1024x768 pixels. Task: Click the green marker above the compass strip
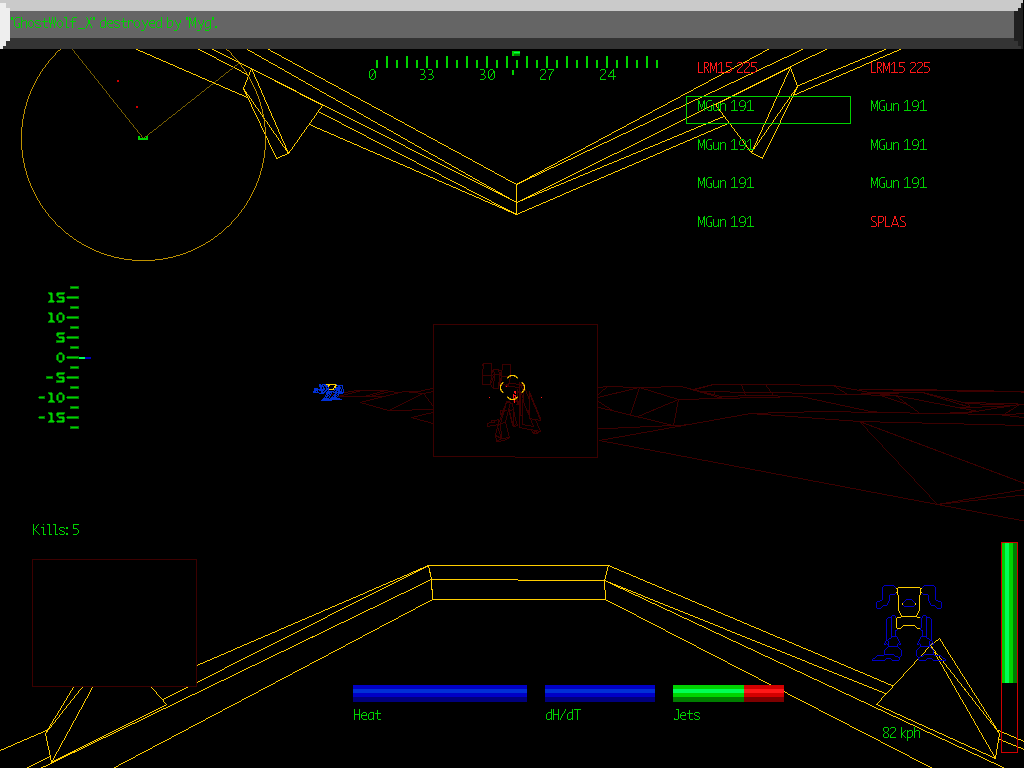click(516, 53)
